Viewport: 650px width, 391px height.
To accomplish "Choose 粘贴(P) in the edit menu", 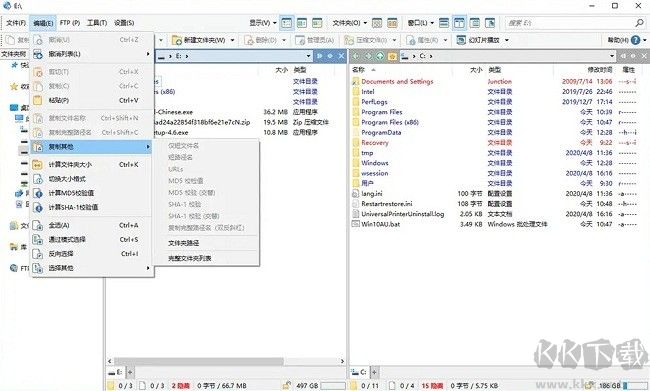I will pyautogui.click(x=92, y=100).
